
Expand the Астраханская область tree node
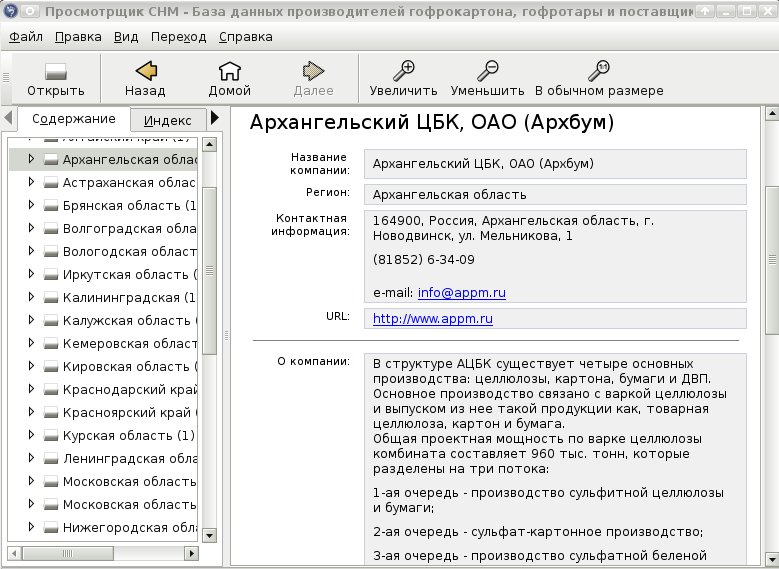(x=31, y=182)
